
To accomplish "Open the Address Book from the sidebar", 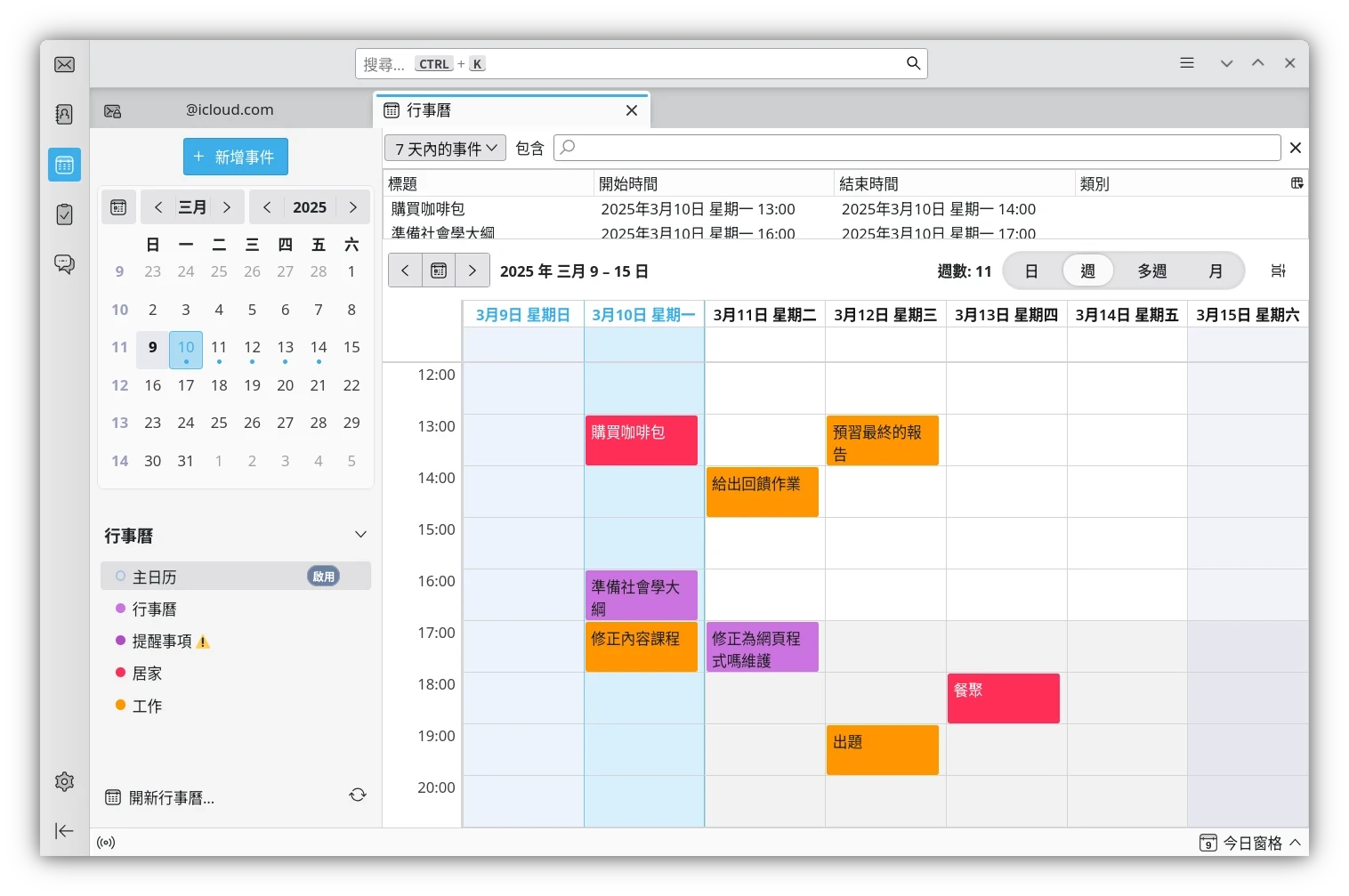I will 64,114.
